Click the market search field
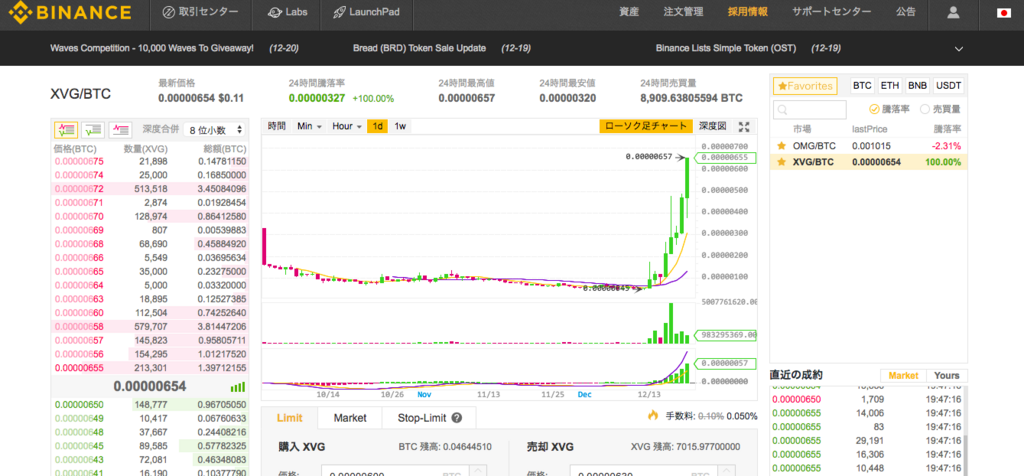The height and width of the screenshot is (476, 1024). pos(810,110)
